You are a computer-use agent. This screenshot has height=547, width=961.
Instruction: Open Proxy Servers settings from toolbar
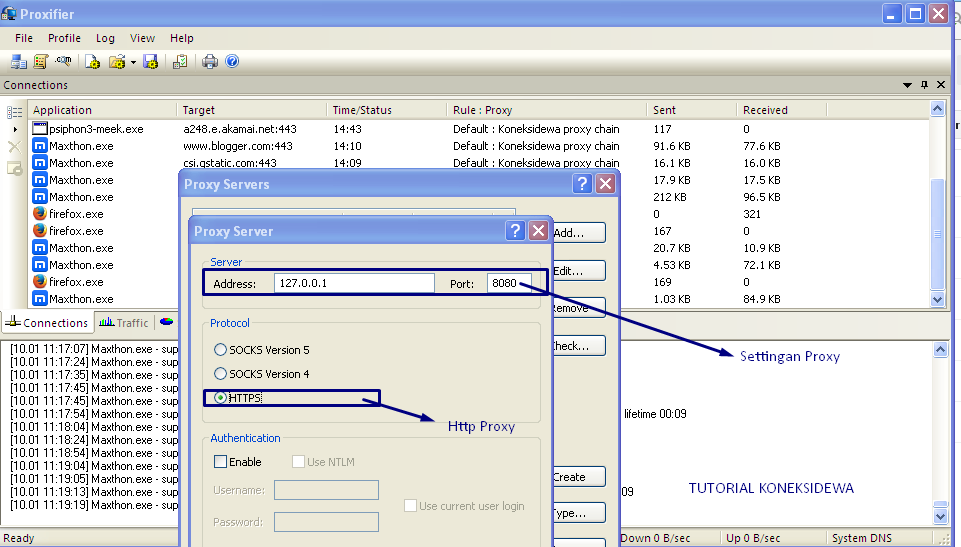(x=18, y=61)
